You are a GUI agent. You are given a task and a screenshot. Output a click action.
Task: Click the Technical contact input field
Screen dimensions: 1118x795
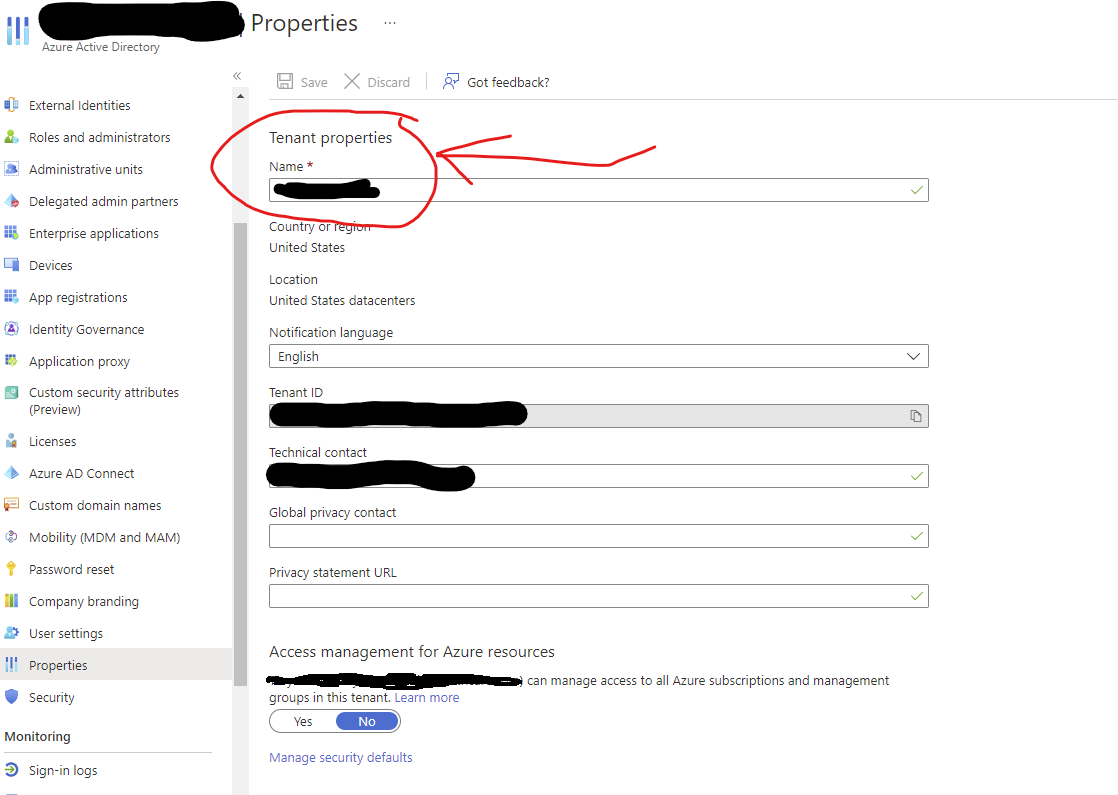598,476
